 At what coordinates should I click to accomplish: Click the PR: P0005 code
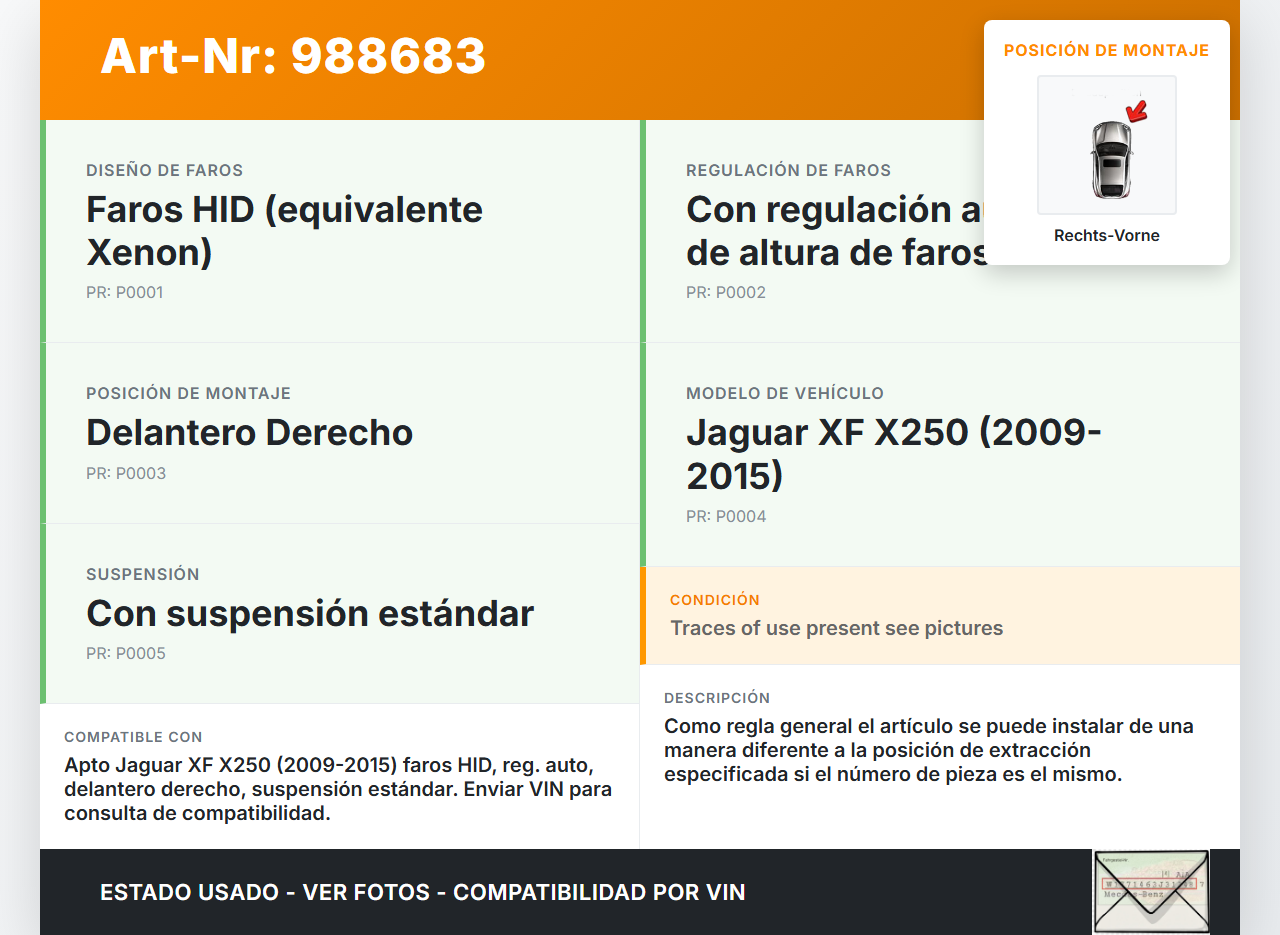click(x=126, y=654)
